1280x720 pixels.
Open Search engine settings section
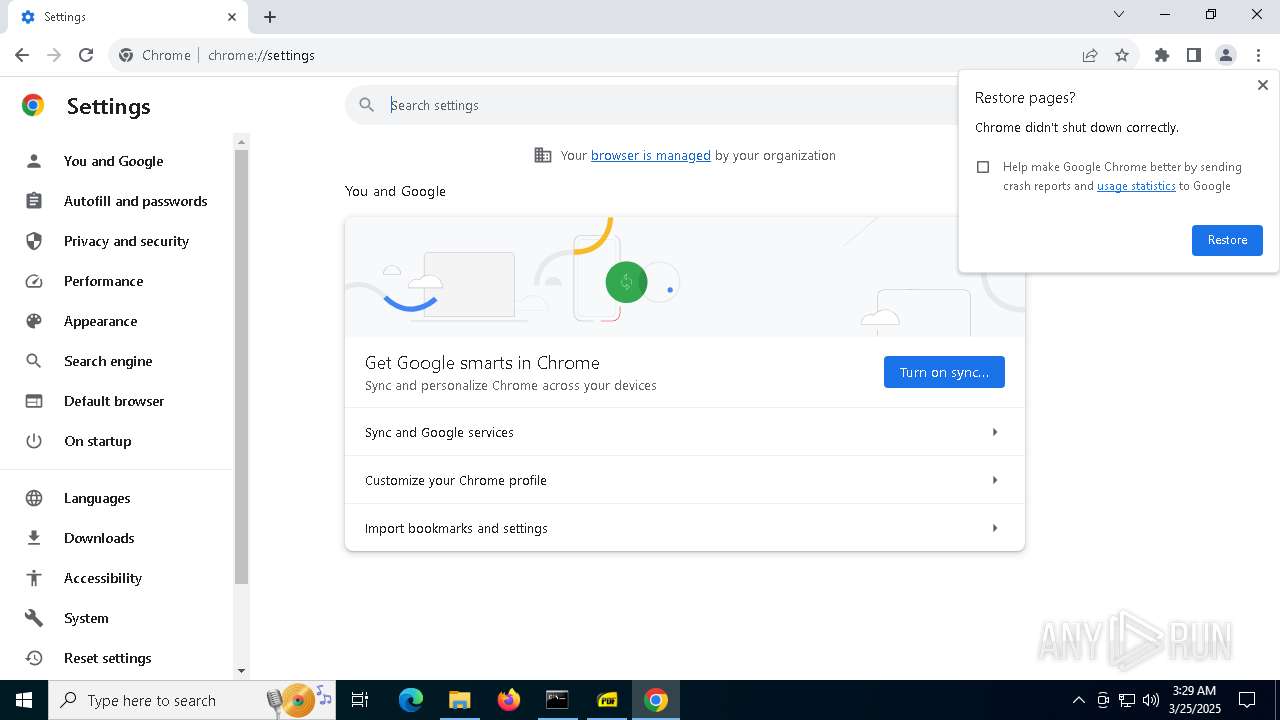coord(108,361)
